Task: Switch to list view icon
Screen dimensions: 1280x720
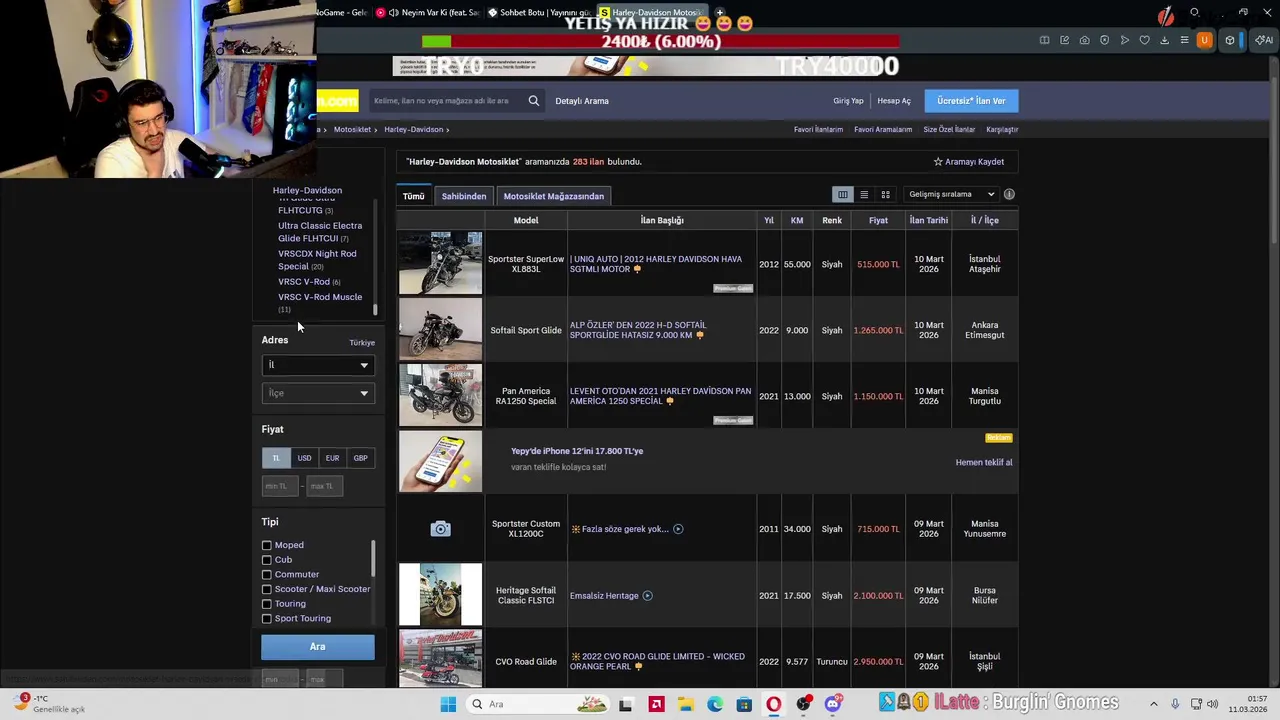Action: coord(864,195)
